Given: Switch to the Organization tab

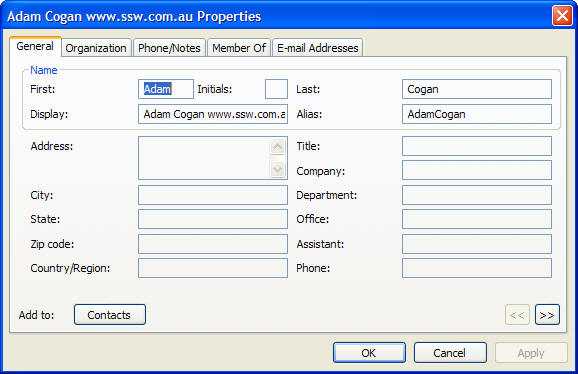Looking at the screenshot, I should 96,48.
